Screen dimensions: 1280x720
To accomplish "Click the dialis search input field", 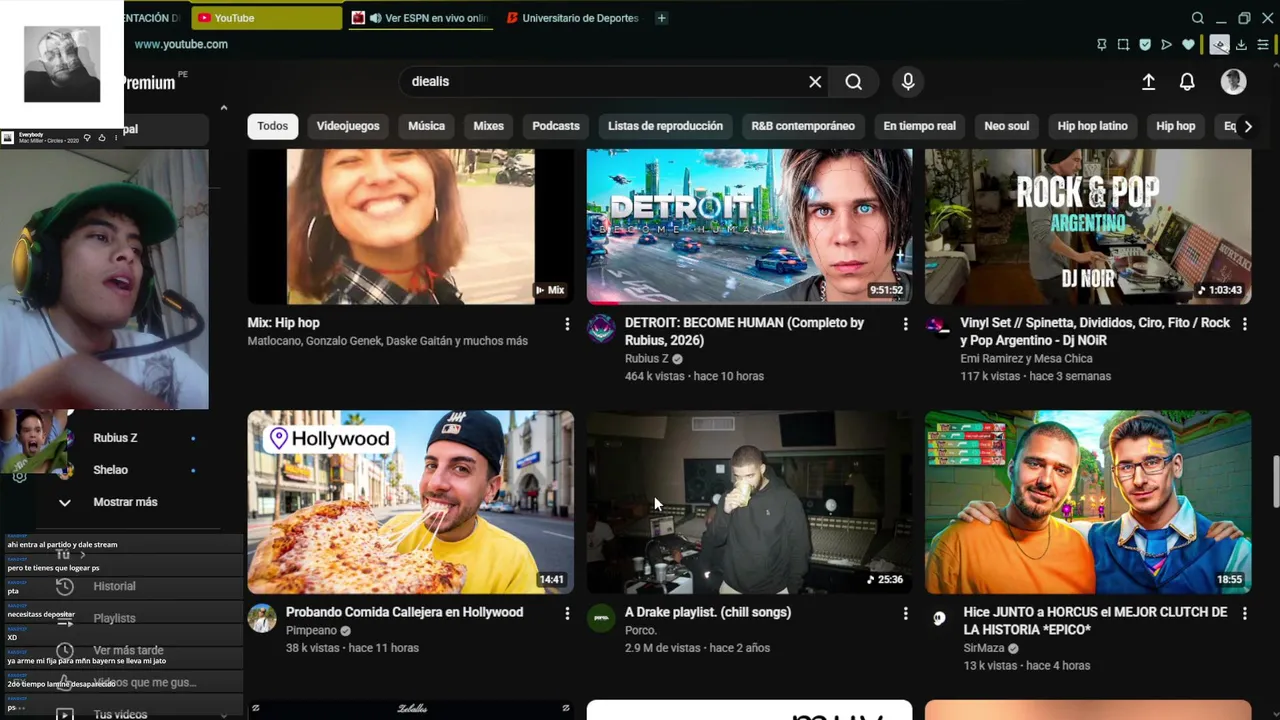I will click(605, 82).
